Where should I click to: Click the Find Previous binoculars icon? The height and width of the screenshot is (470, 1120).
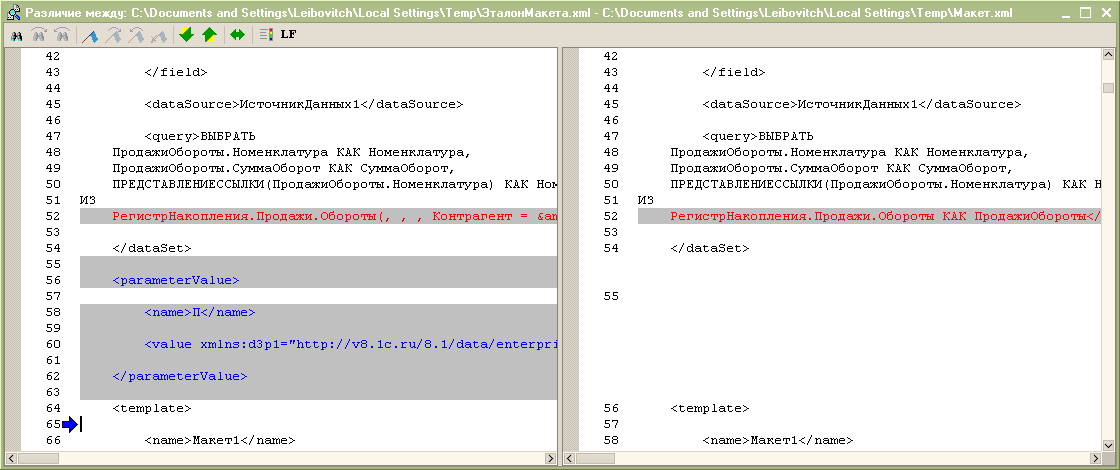point(62,35)
